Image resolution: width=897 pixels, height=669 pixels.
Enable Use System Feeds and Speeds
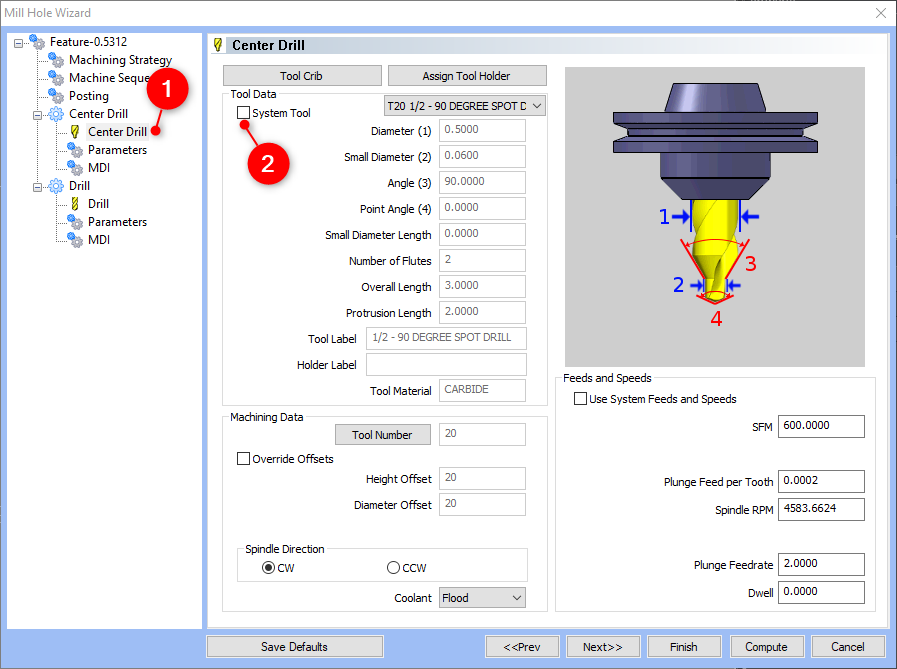(580, 398)
